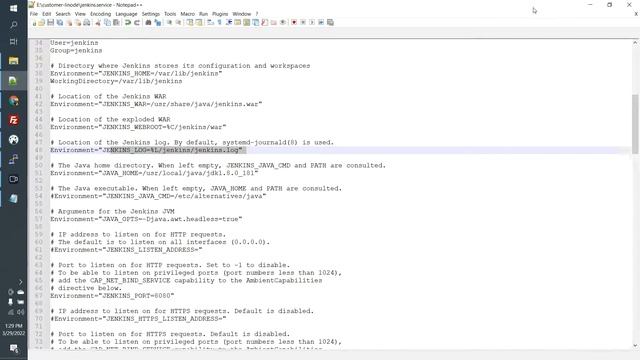This screenshot has width=640, height=360.
Task: Open the ? help menu
Action: 257,14
